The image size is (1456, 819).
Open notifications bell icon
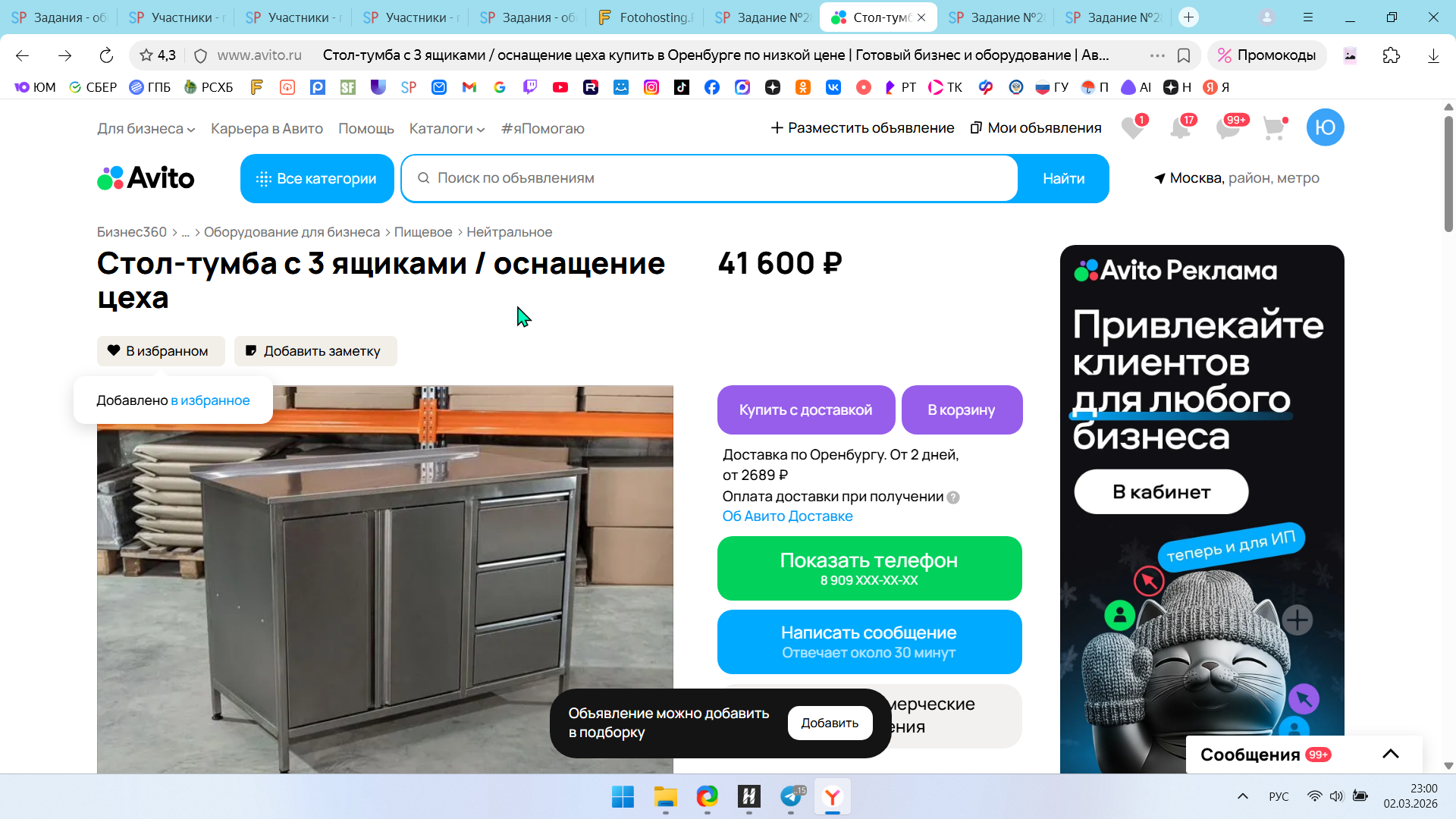click(1180, 128)
